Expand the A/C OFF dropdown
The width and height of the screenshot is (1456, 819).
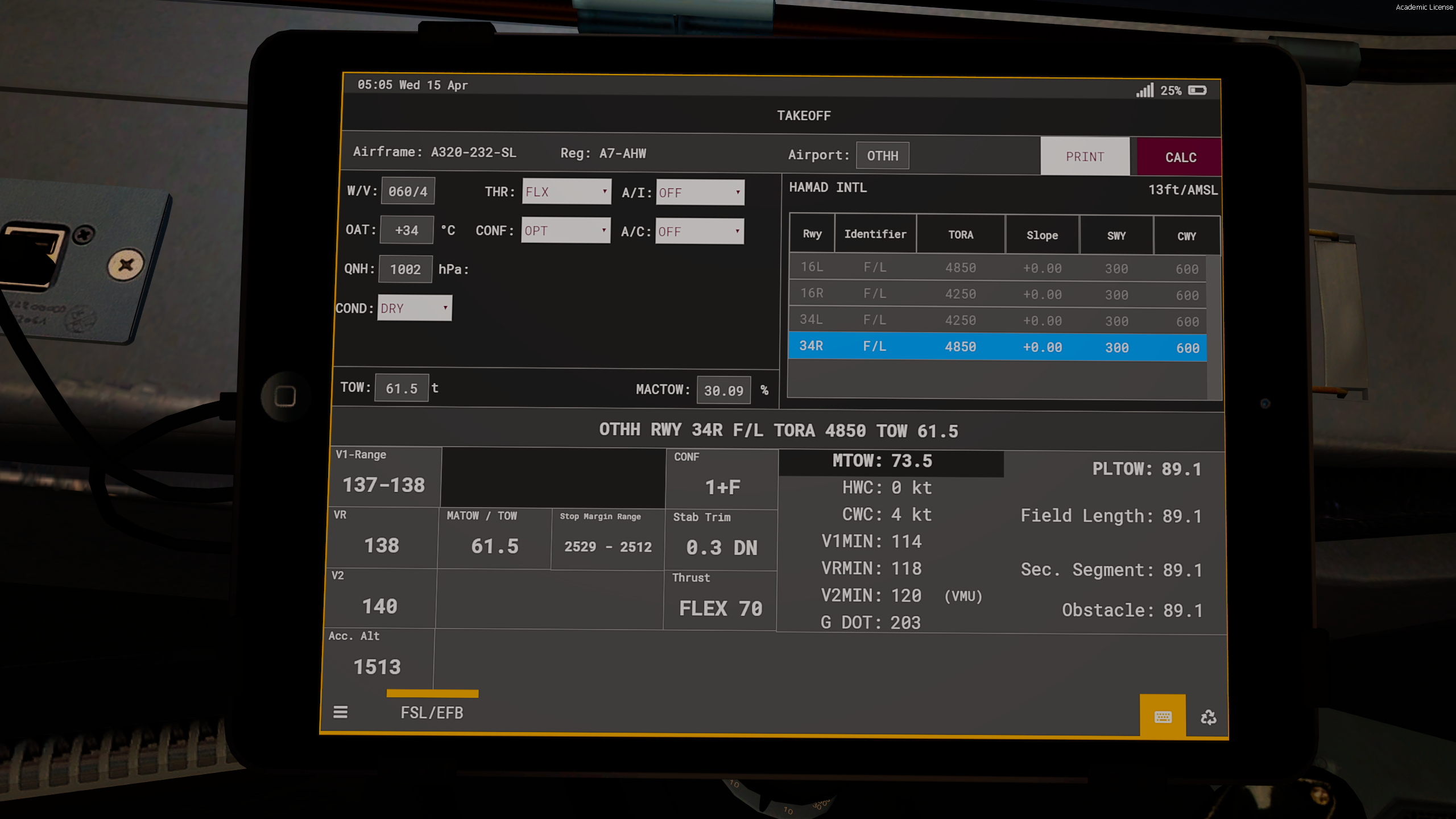coord(700,231)
